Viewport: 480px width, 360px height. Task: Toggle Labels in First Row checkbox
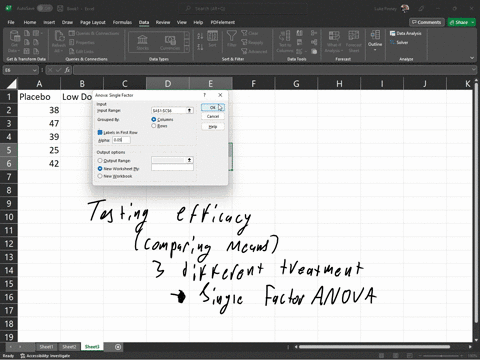(100, 132)
